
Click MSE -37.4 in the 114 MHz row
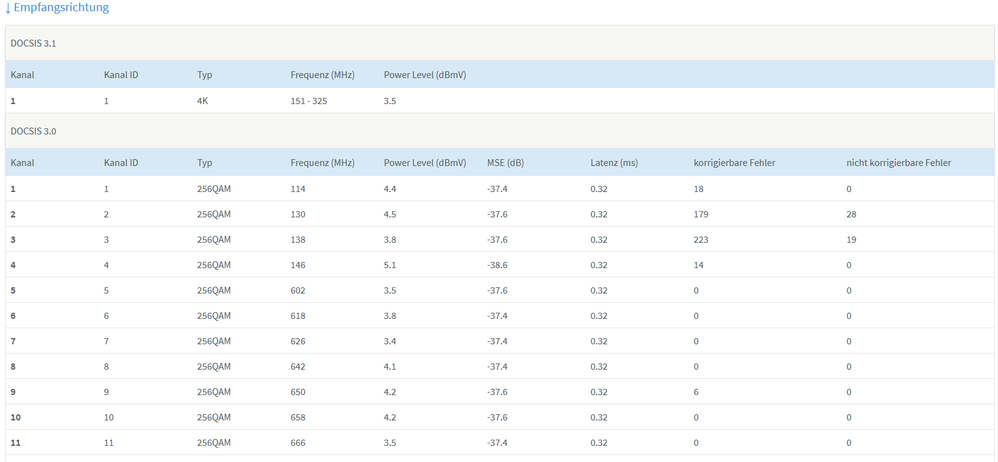tap(496, 189)
